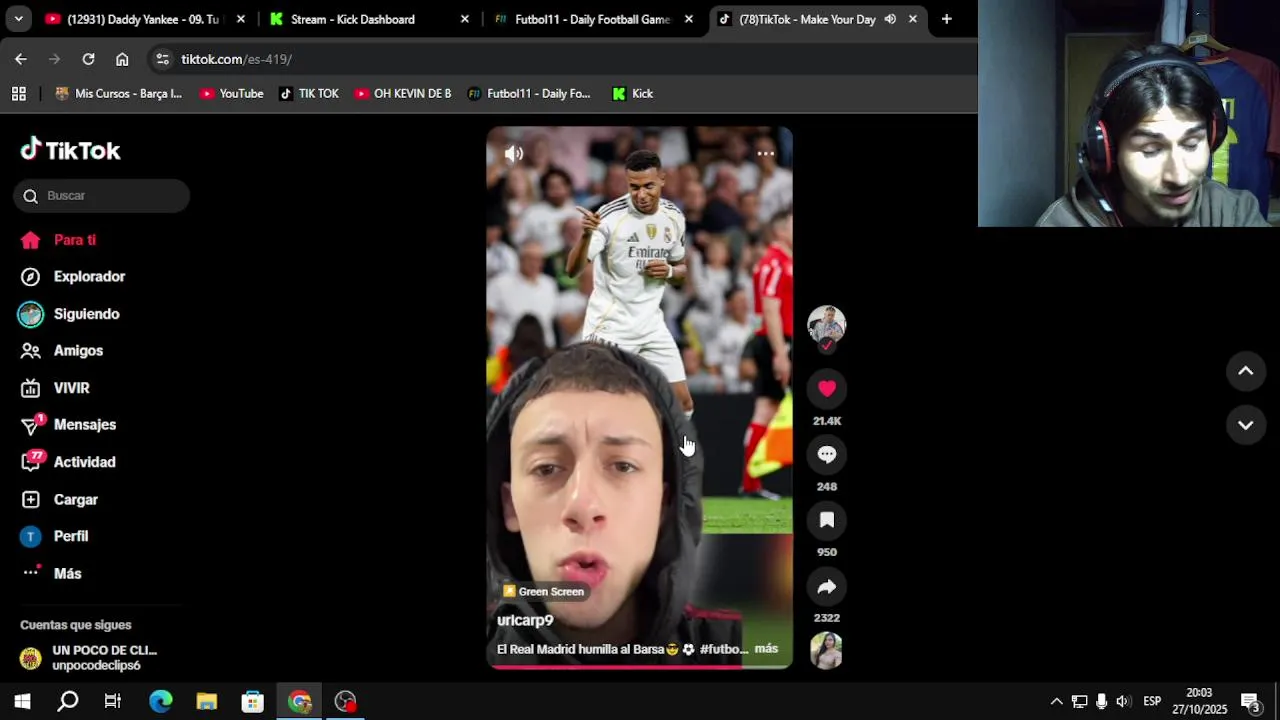The image size is (1280, 720).
Task: Open uricarp9 username link
Action: (x=525, y=621)
